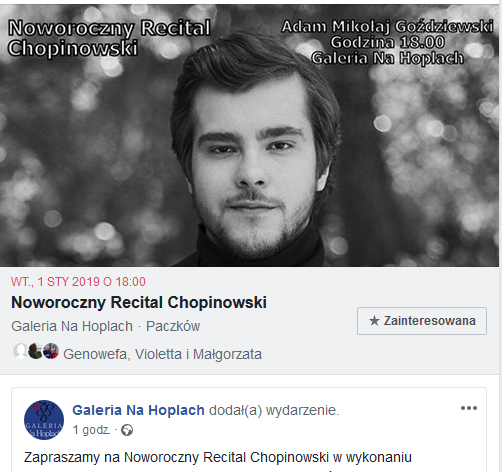Click the Godzina 18.00 text on cover
Image resolution: width=502 pixels, height=472 pixels.
[388, 42]
